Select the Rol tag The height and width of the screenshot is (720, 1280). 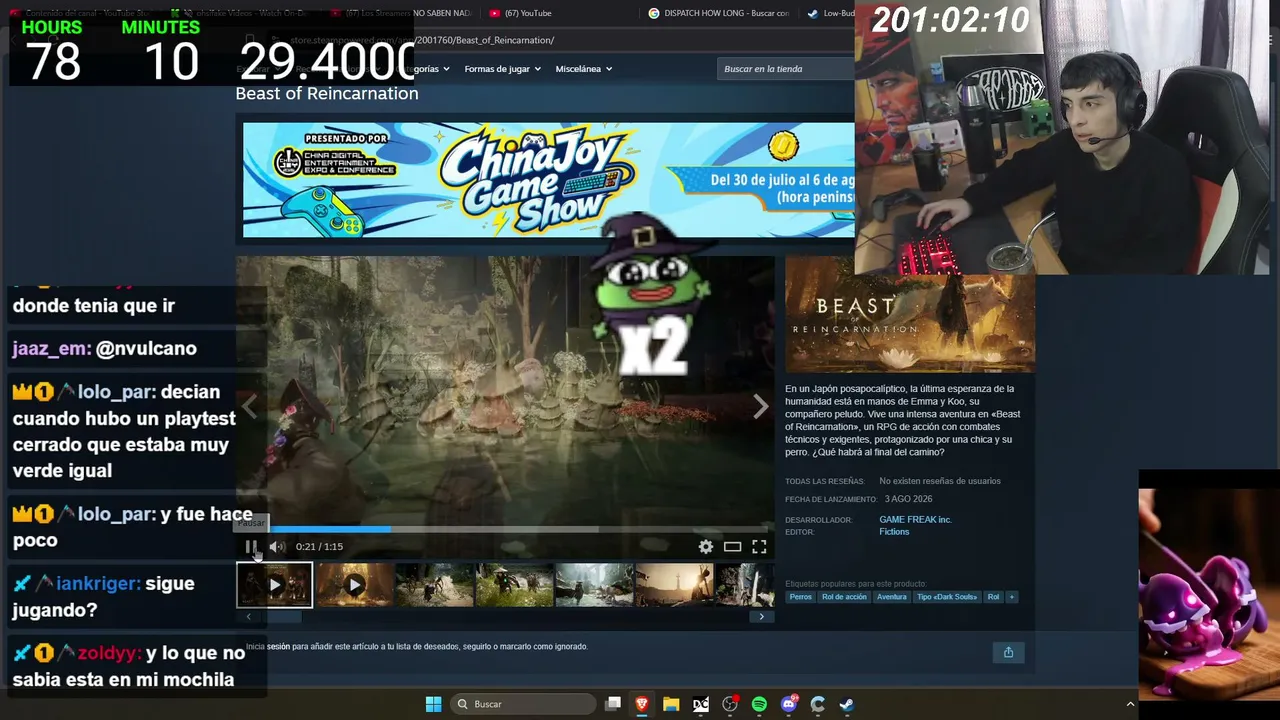[993, 597]
